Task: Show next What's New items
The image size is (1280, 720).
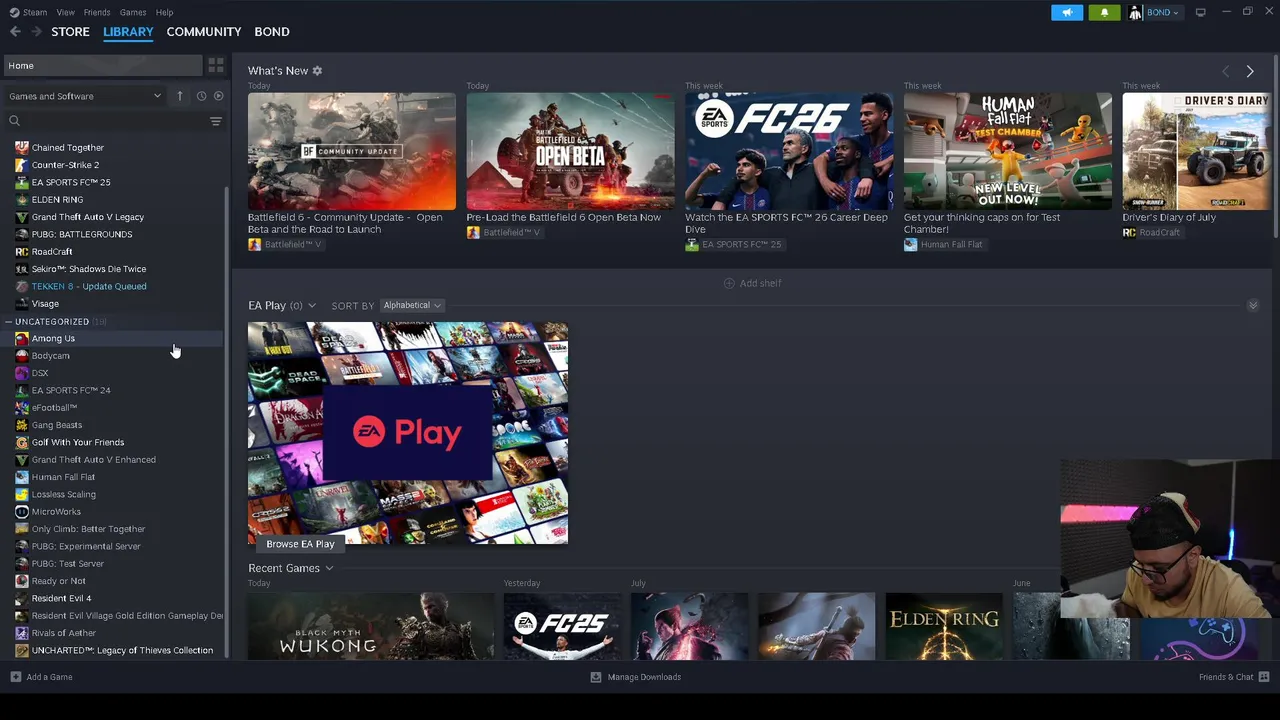Action: click(x=1249, y=71)
